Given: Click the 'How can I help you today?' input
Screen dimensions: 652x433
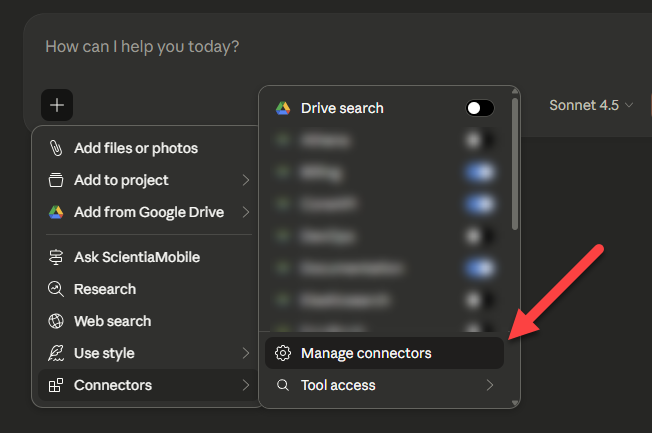Looking at the screenshot, I should click(142, 47).
